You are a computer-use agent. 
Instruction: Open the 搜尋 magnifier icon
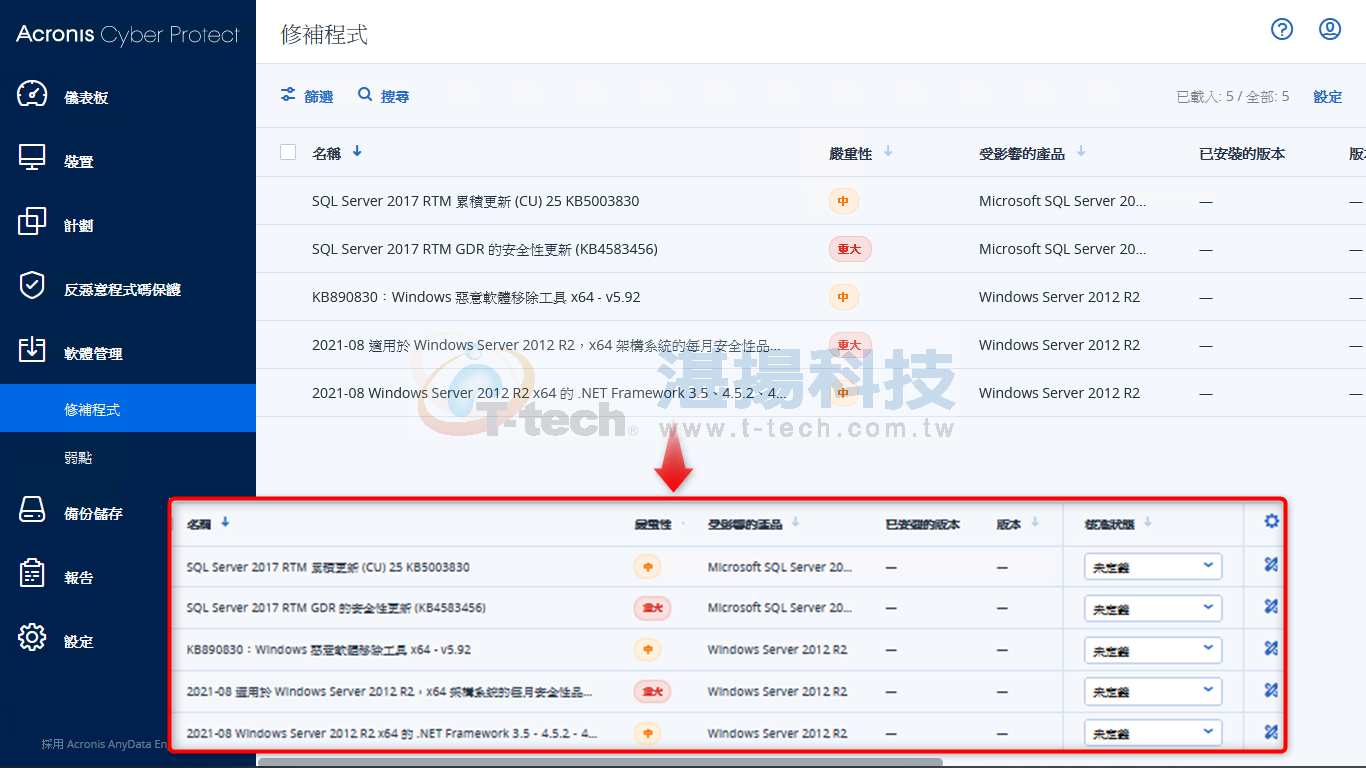365,94
